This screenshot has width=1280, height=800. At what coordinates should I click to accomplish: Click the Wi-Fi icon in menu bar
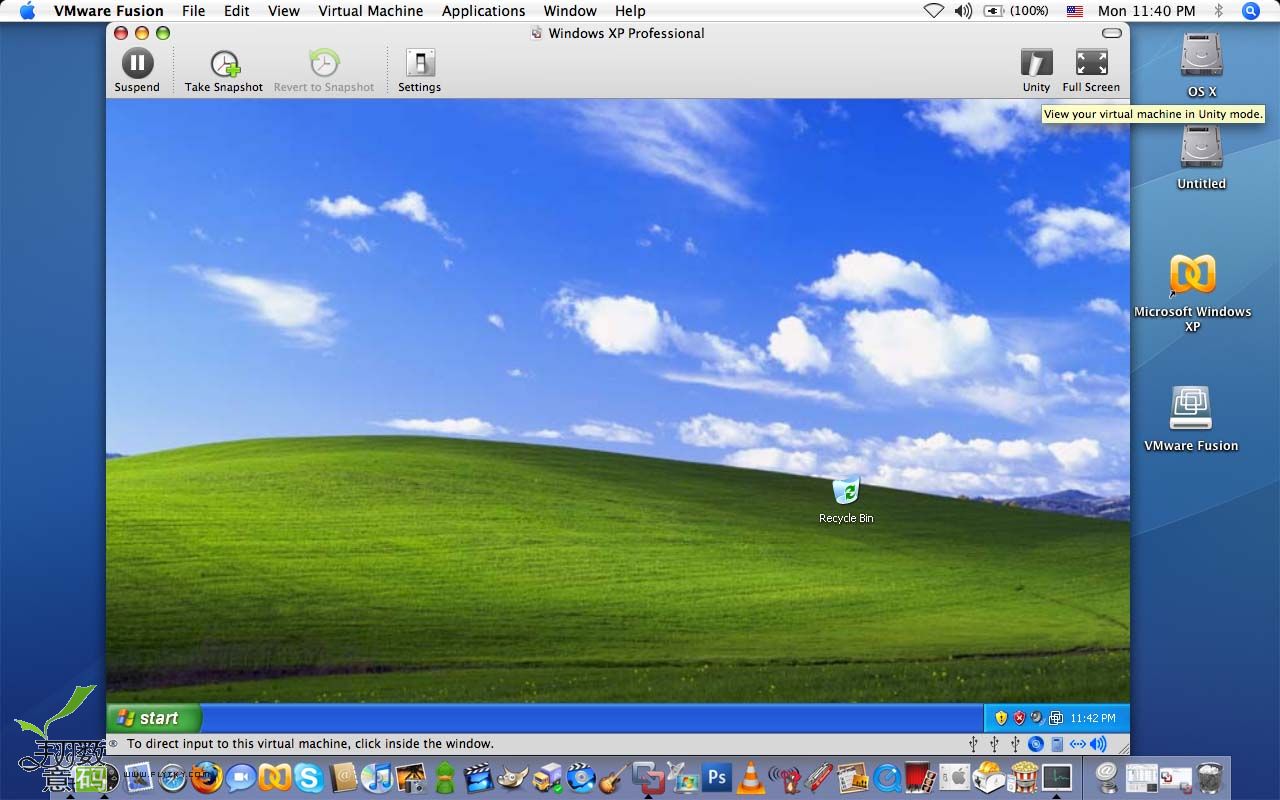[933, 11]
